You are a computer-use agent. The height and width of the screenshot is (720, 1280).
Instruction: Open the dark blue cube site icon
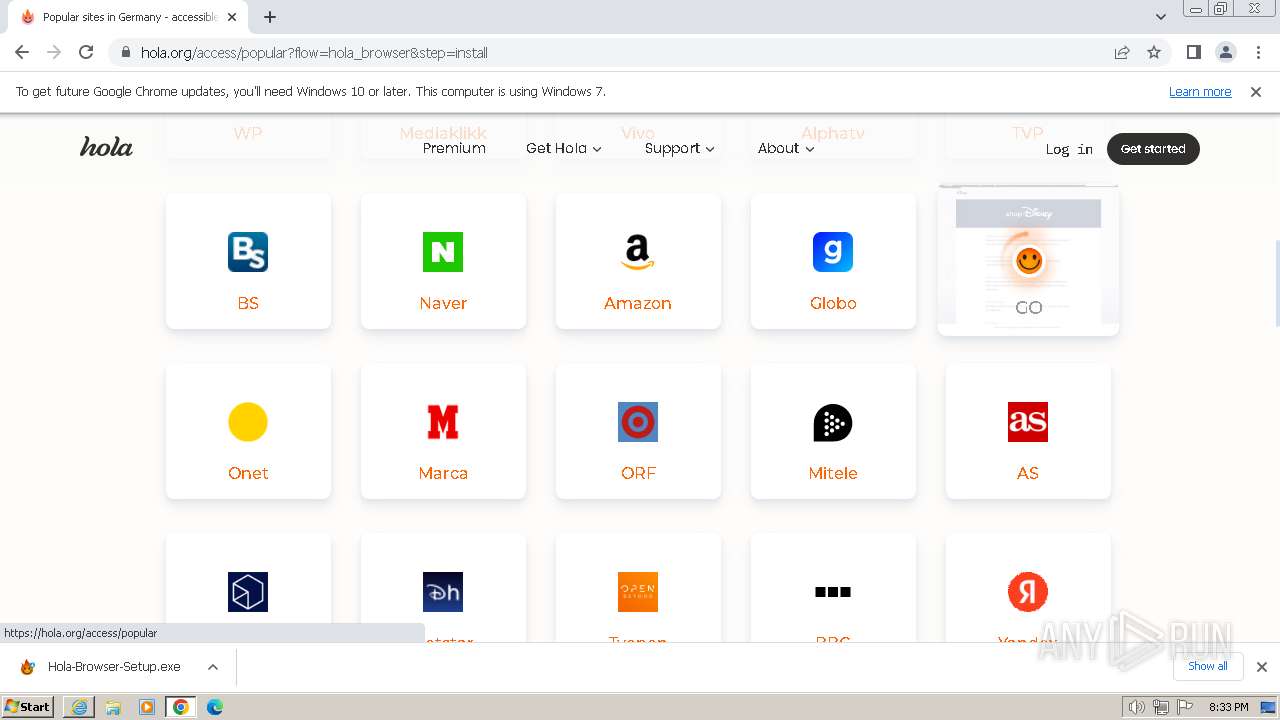tap(248, 592)
